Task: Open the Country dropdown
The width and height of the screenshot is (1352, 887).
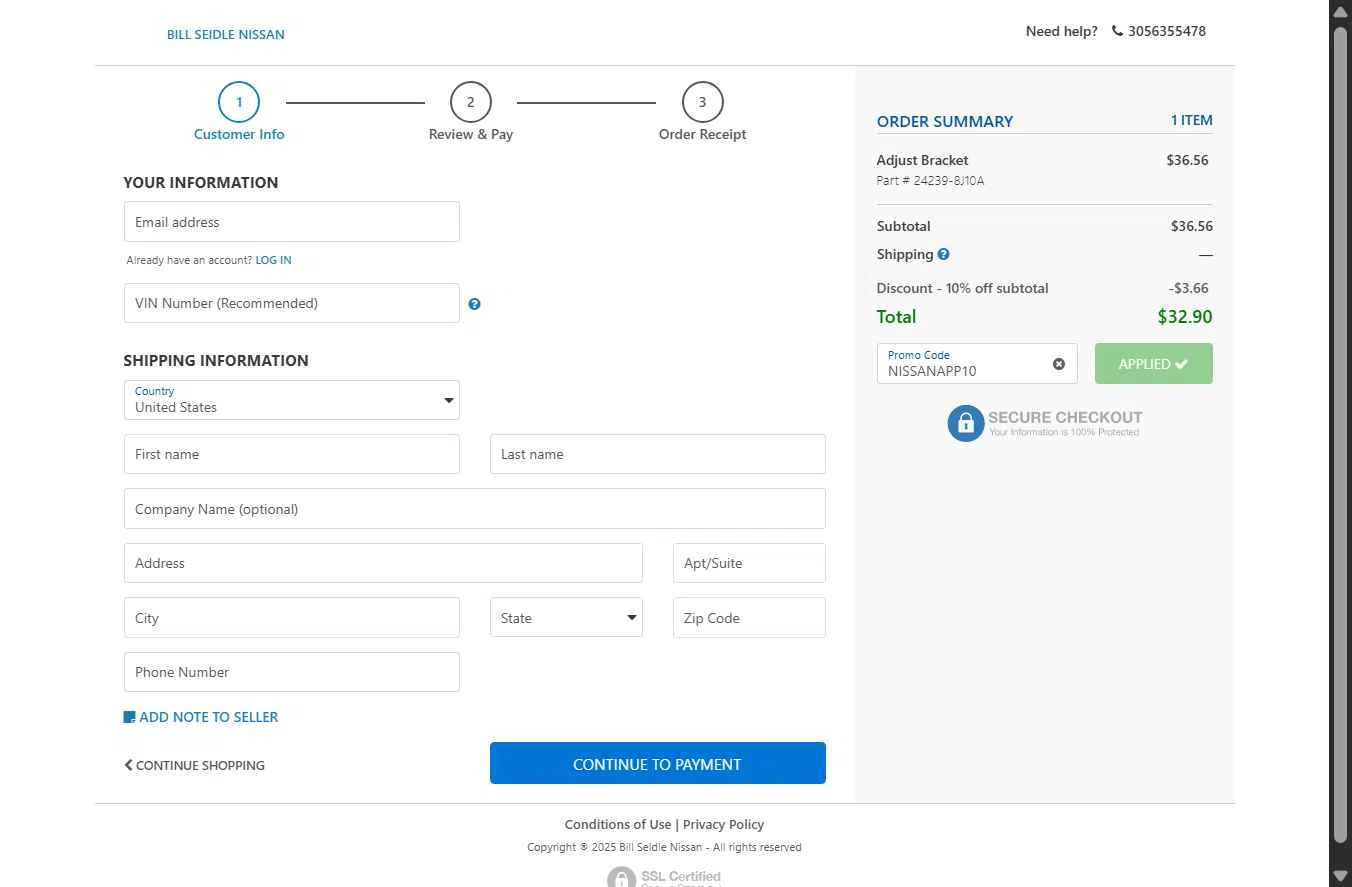Action: 291,400
